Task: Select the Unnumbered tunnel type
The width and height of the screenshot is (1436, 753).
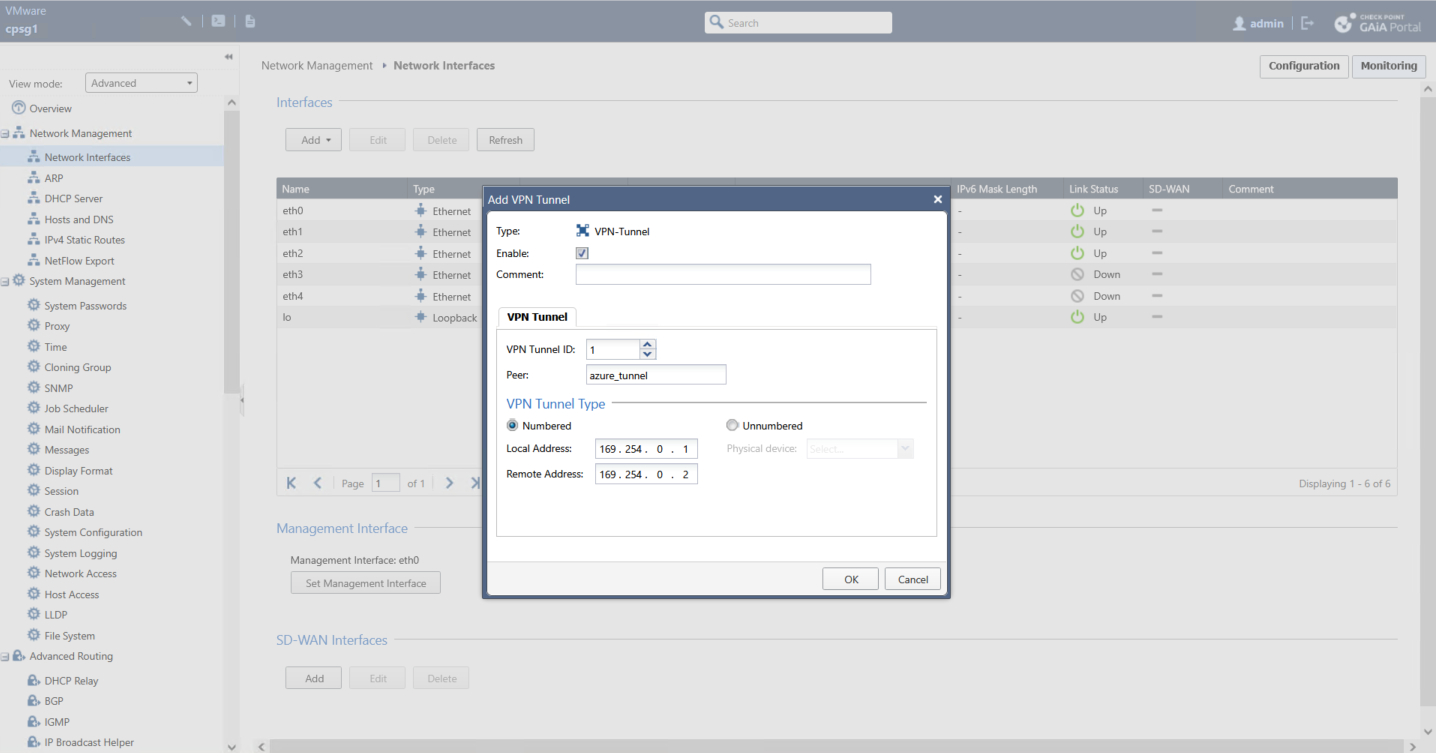Action: [x=732, y=425]
